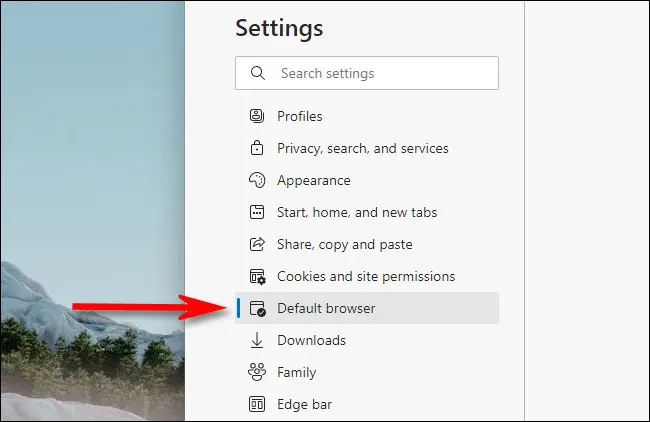650x422 pixels.
Task: Go to Start, home, and new tabs
Action: (357, 212)
